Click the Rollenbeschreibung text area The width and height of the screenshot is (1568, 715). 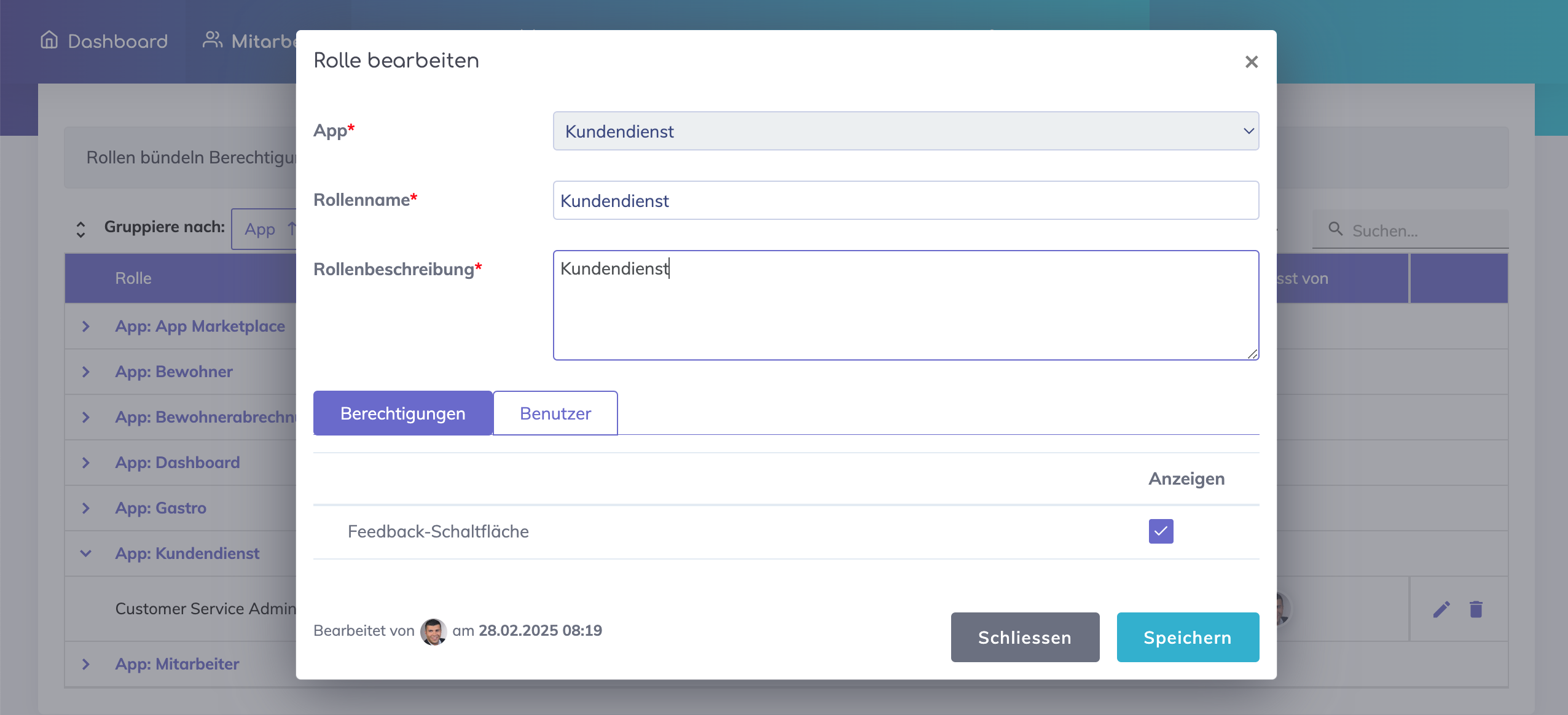click(x=906, y=305)
